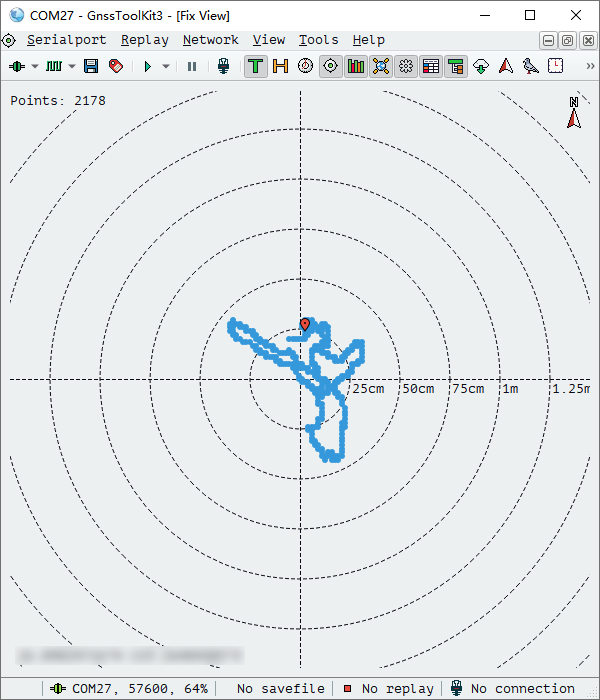This screenshot has width=600, height=700.
Task: Toggle the orange H hex view
Action: 280,67
